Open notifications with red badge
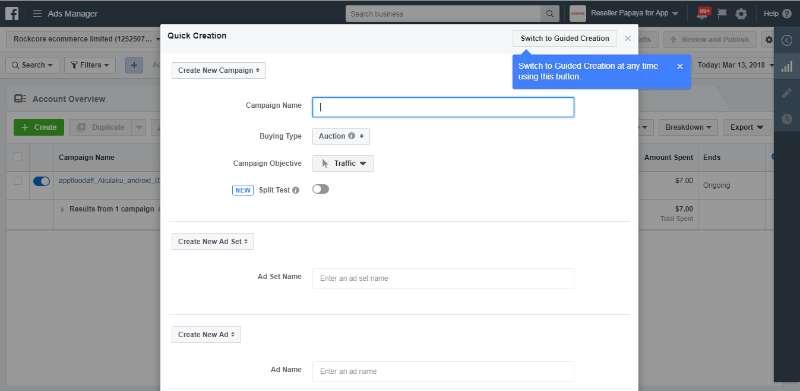Screen dimensions: 800x391 704,13
